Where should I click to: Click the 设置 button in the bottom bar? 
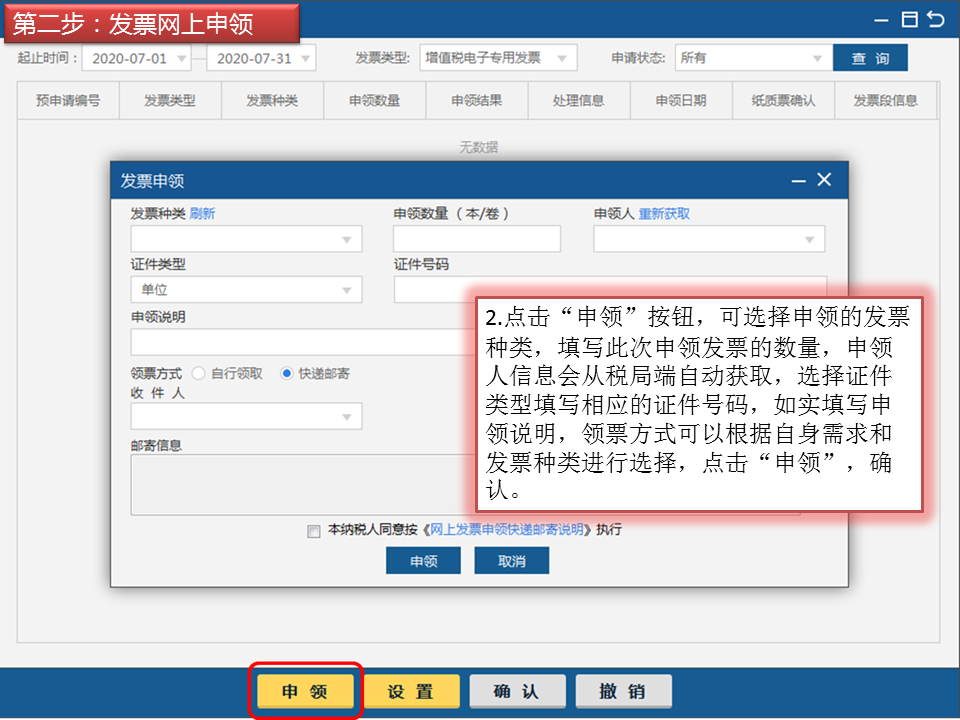[x=411, y=691]
